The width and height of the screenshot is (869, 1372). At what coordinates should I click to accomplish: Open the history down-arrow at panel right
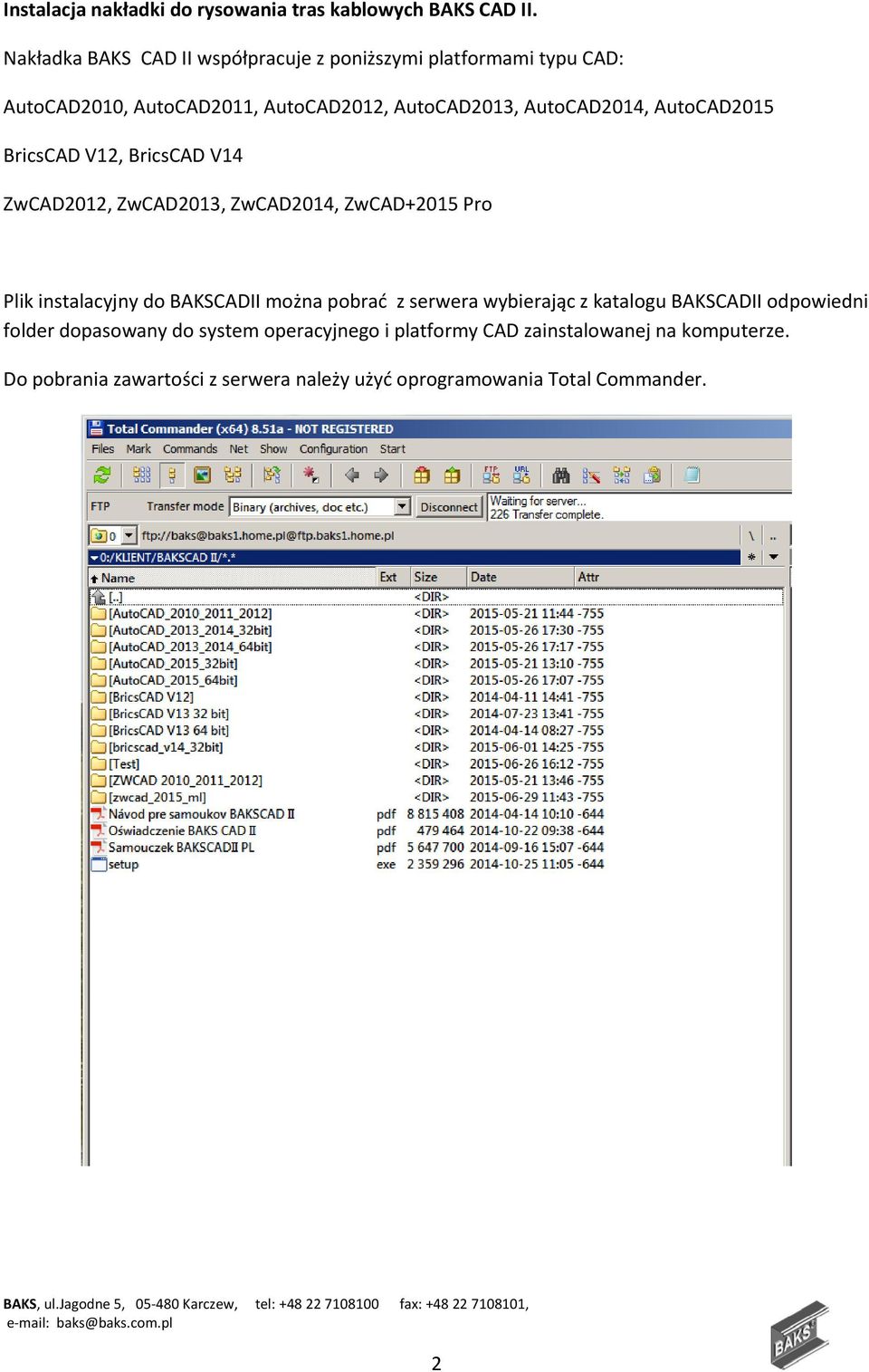[x=774, y=557]
